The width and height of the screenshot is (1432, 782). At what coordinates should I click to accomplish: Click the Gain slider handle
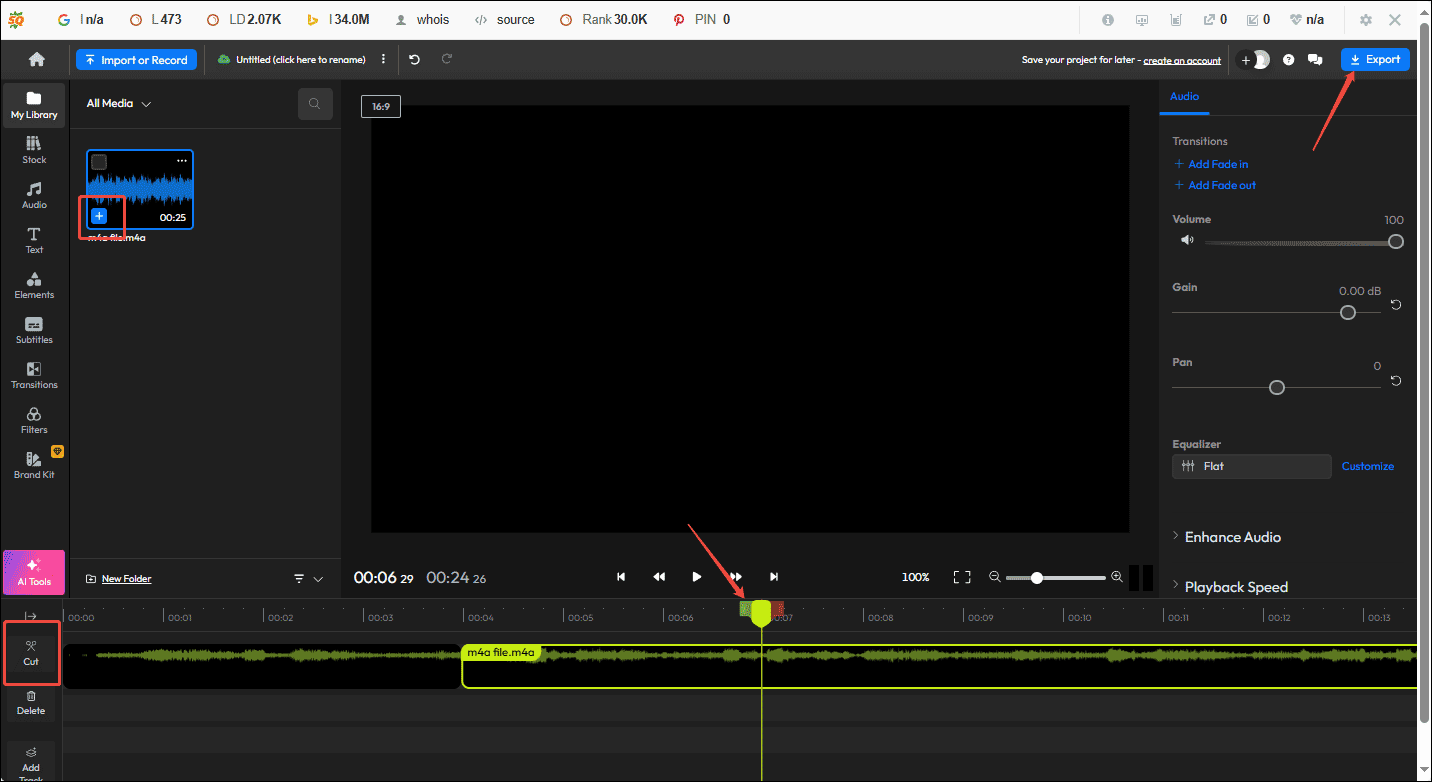(x=1348, y=312)
